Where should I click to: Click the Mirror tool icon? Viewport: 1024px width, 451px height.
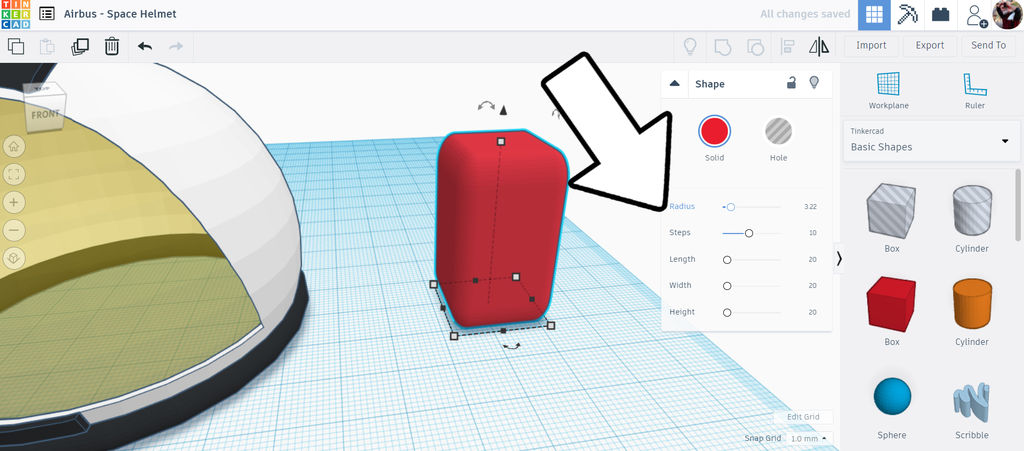819,46
